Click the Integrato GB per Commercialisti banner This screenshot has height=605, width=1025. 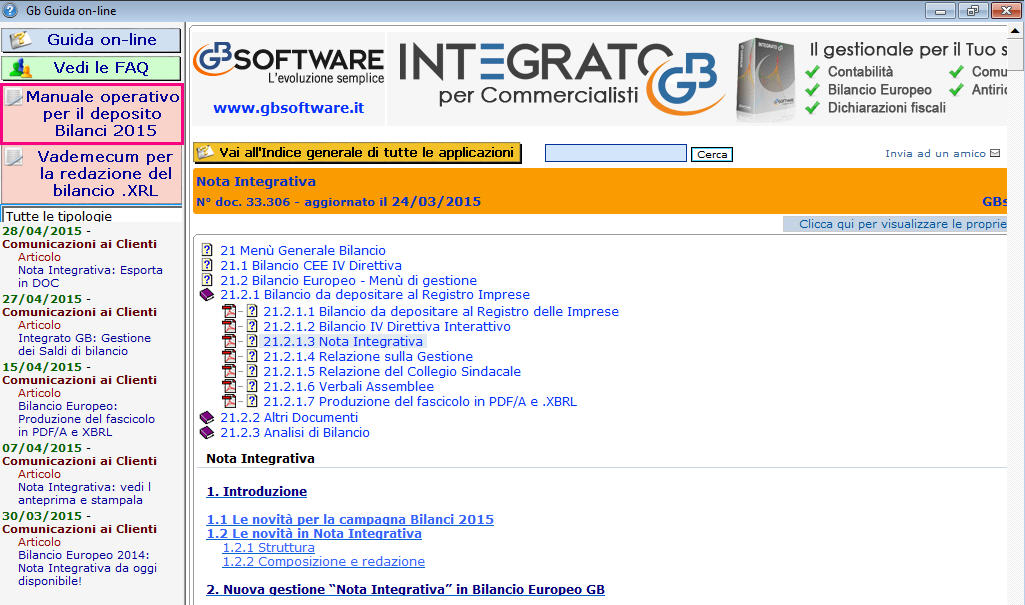(560, 77)
